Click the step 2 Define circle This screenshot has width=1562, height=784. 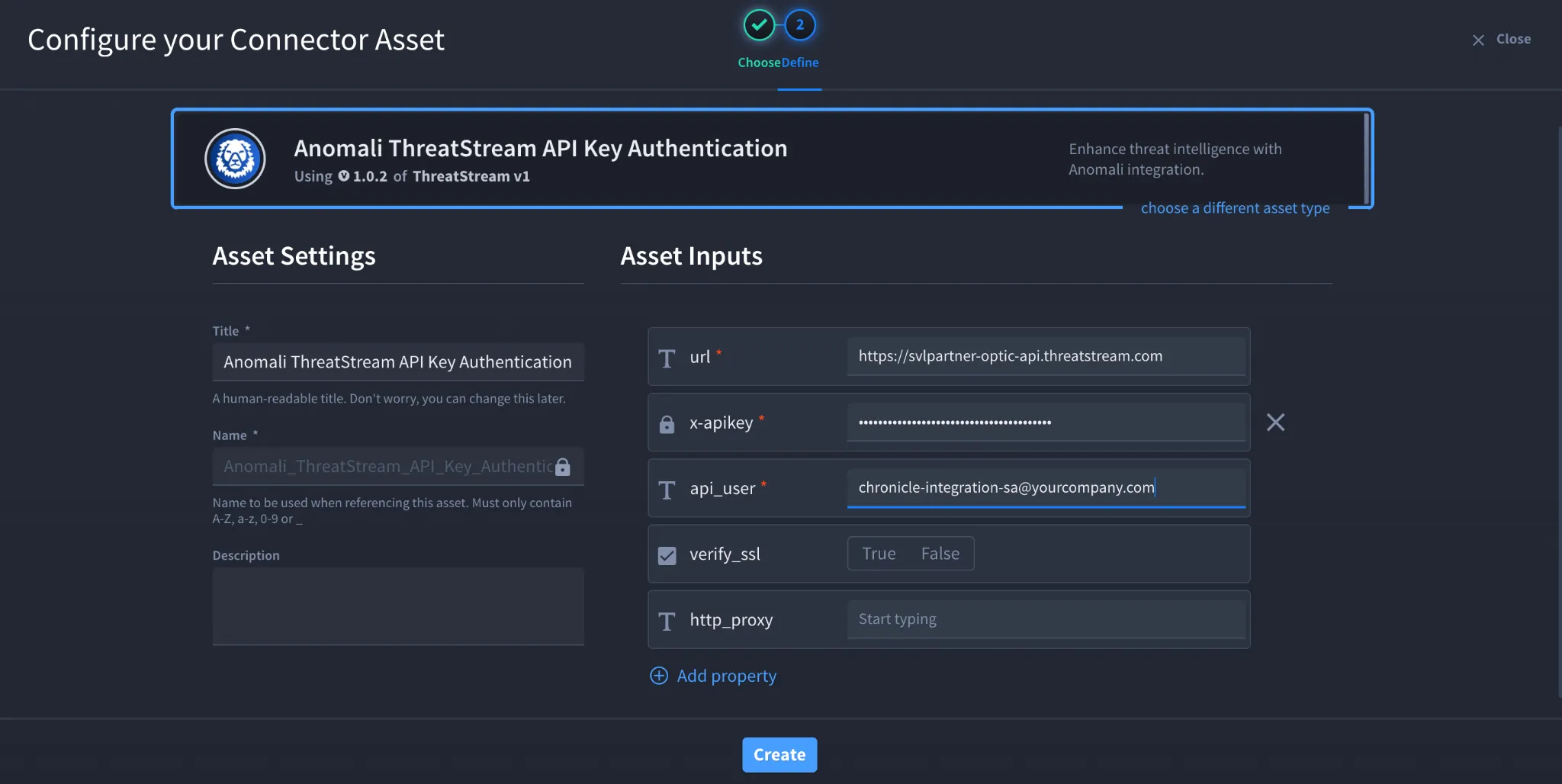pyautogui.click(x=799, y=25)
